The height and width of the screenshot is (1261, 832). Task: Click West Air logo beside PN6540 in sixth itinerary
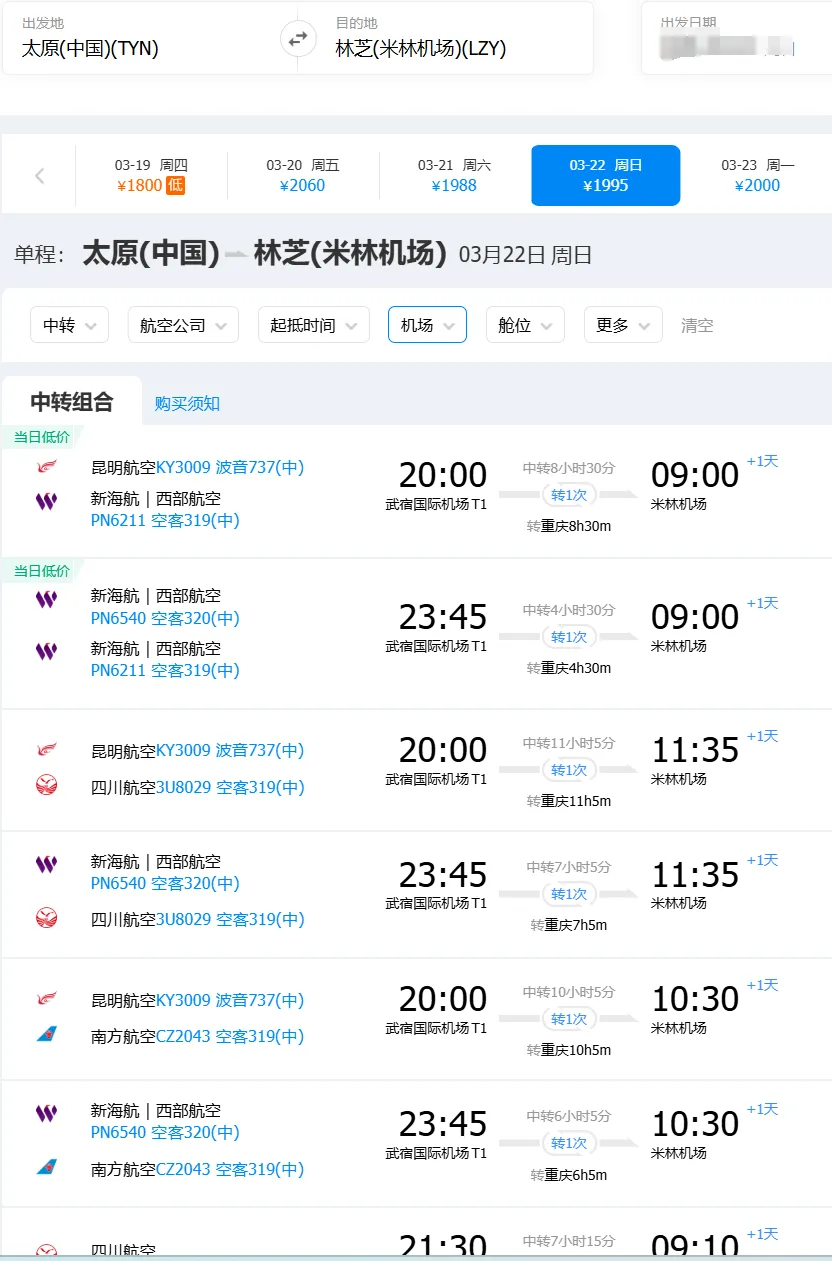point(46,1113)
